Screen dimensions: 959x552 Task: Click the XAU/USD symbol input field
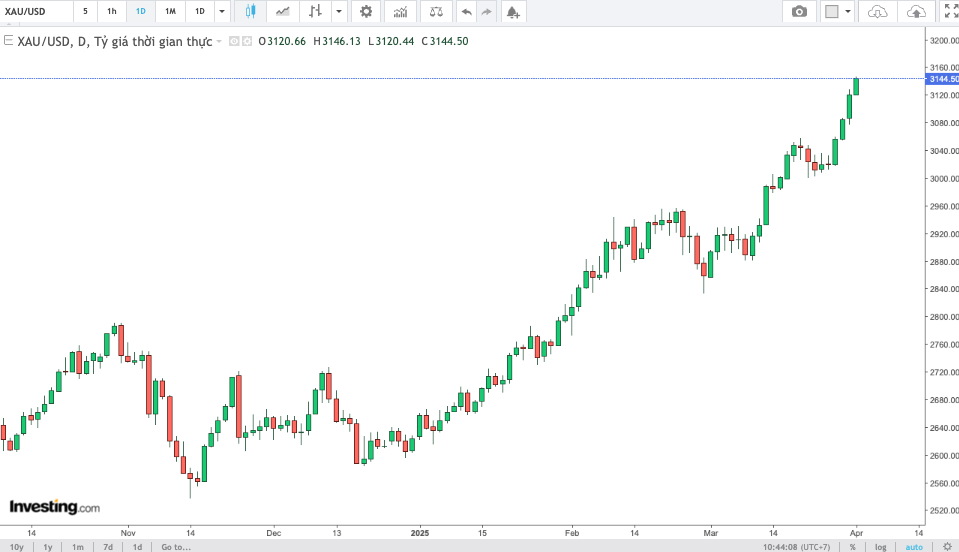[x=36, y=12]
